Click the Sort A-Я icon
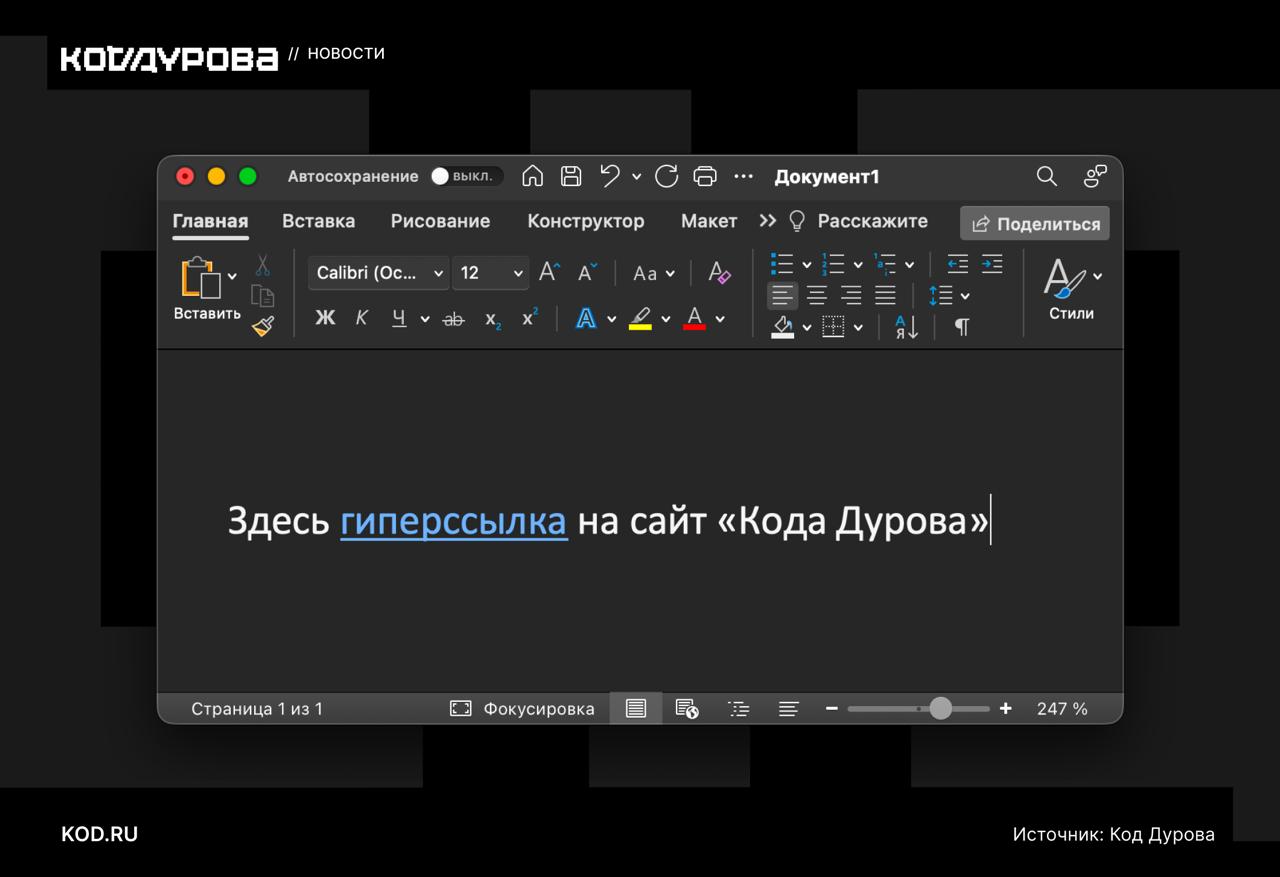1280x877 pixels. coord(906,327)
